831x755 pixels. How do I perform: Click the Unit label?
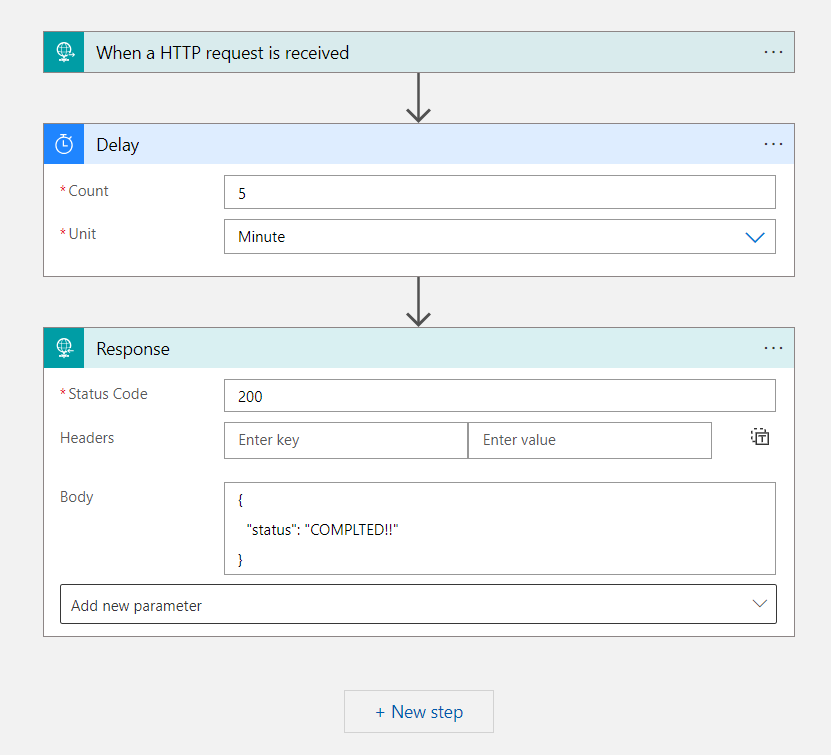click(x=82, y=234)
